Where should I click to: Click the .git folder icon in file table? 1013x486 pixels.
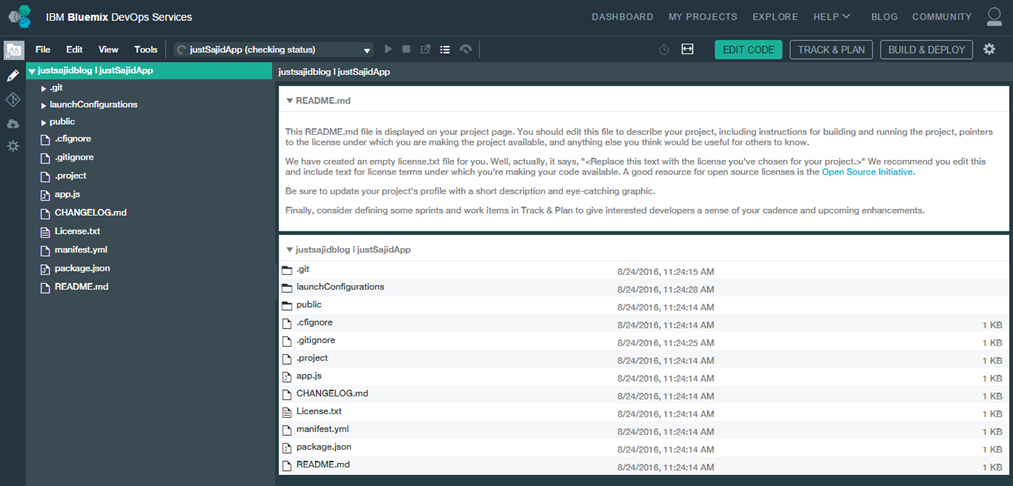287,269
